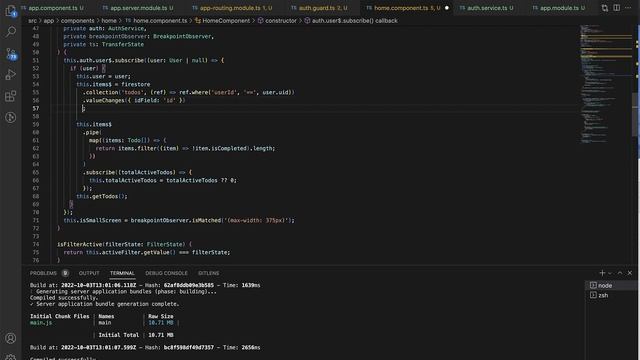Maximize the panel size with chevron
The width and height of the screenshot is (640, 360).
click(620, 273)
